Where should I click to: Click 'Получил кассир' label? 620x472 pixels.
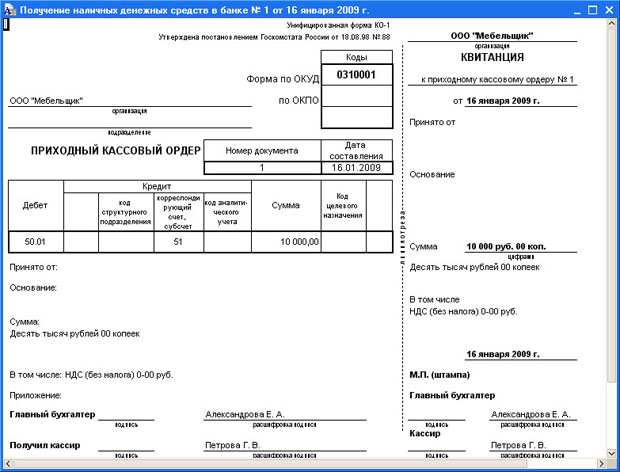[x=45, y=445]
